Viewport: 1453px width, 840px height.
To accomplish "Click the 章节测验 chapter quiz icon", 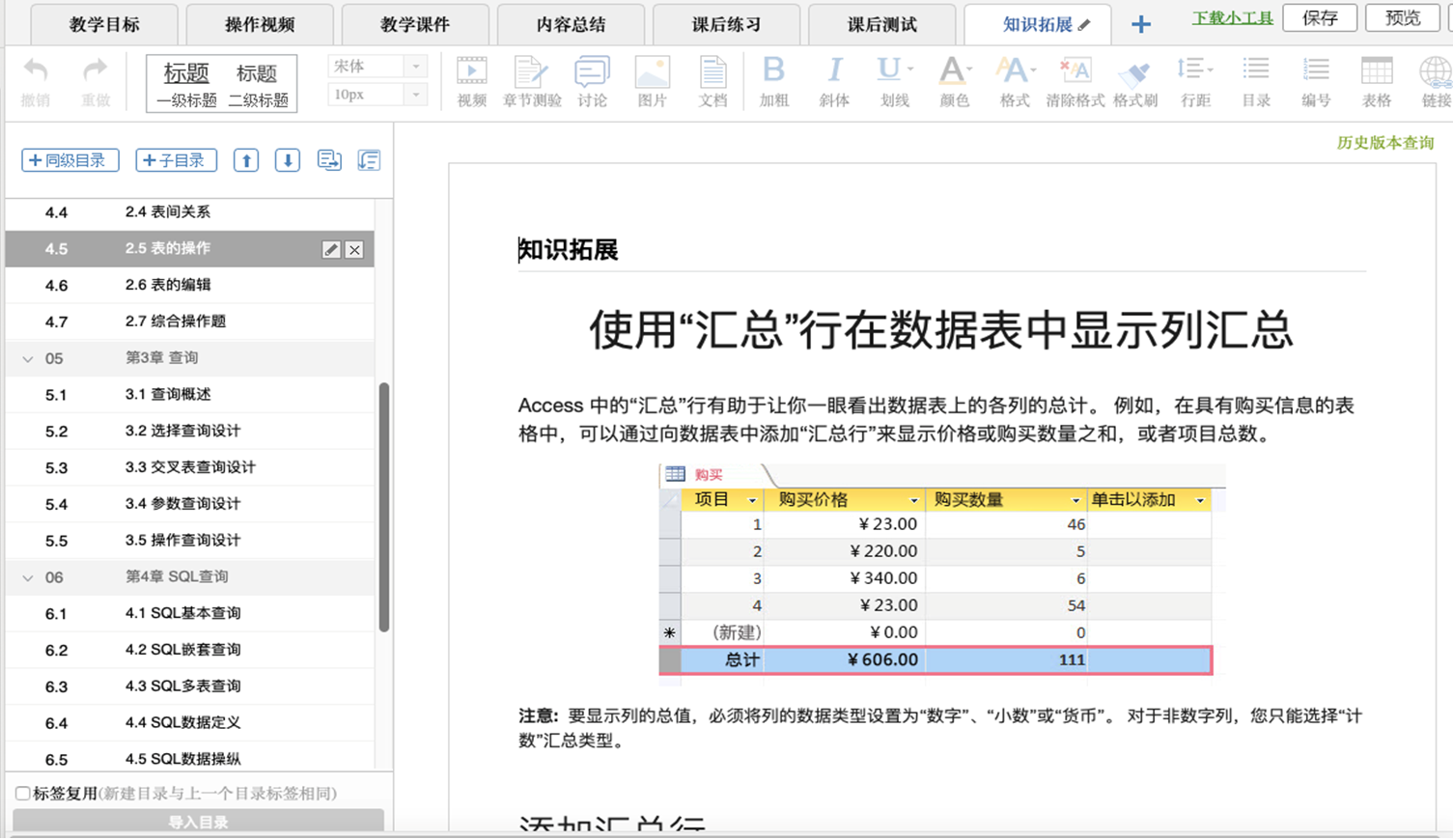I will pos(531,81).
